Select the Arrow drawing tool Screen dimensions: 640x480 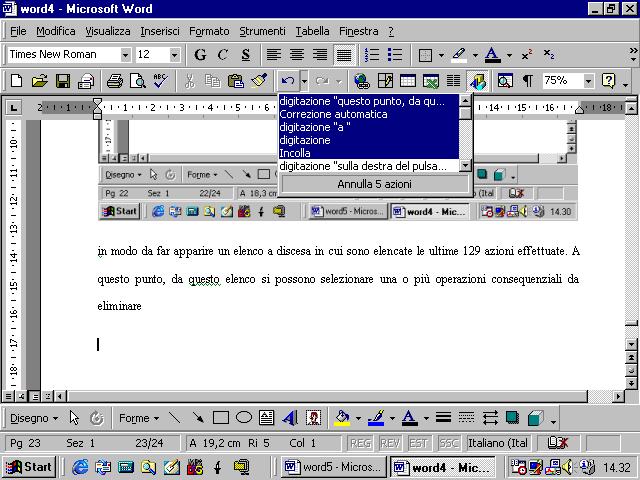[198, 418]
